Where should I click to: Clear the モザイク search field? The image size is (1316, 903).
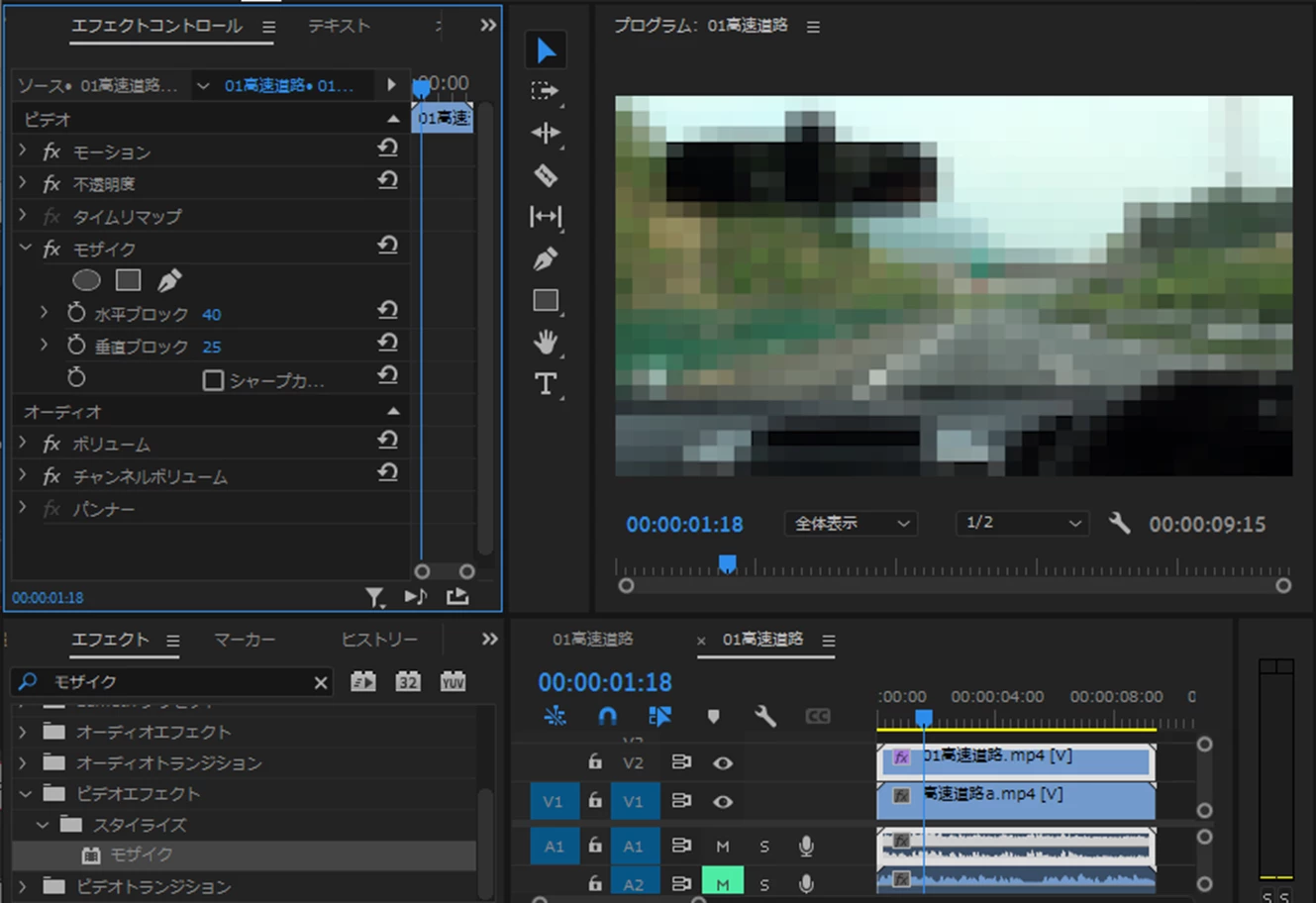[x=321, y=682]
